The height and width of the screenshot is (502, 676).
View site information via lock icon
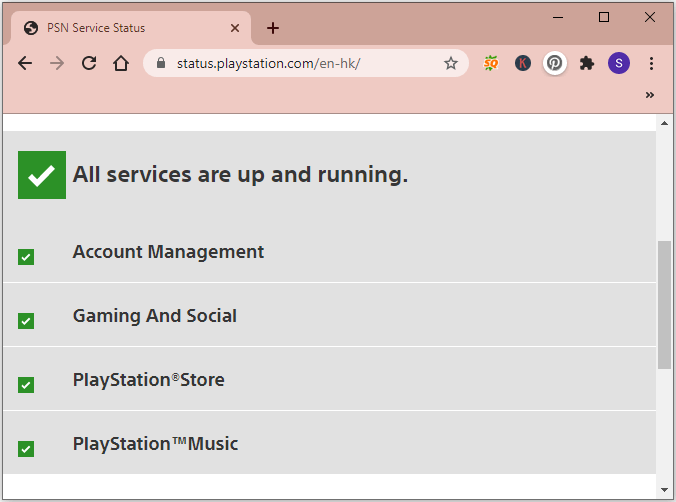pos(161,63)
